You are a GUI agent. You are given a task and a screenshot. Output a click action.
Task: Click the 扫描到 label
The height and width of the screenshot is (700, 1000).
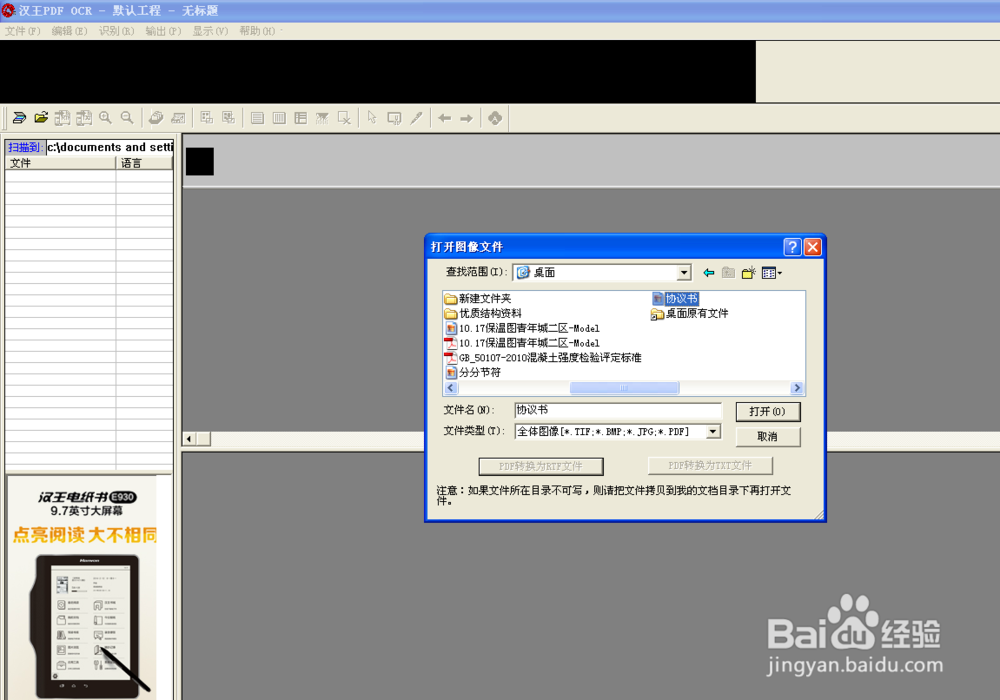pos(24,147)
